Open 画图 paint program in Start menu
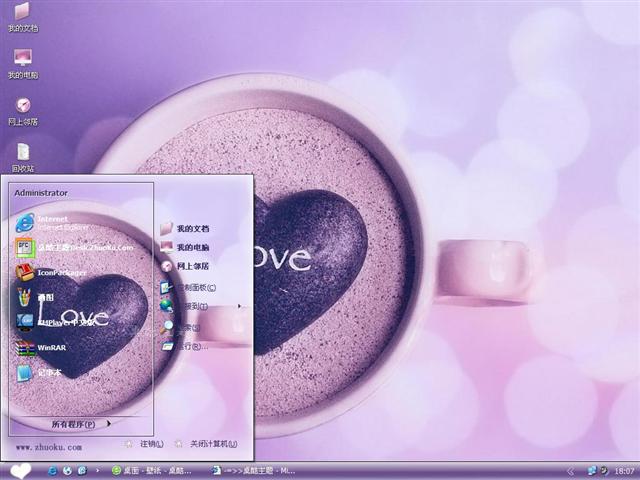The width and height of the screenshot is (640, 480). [x=35, y=298]
